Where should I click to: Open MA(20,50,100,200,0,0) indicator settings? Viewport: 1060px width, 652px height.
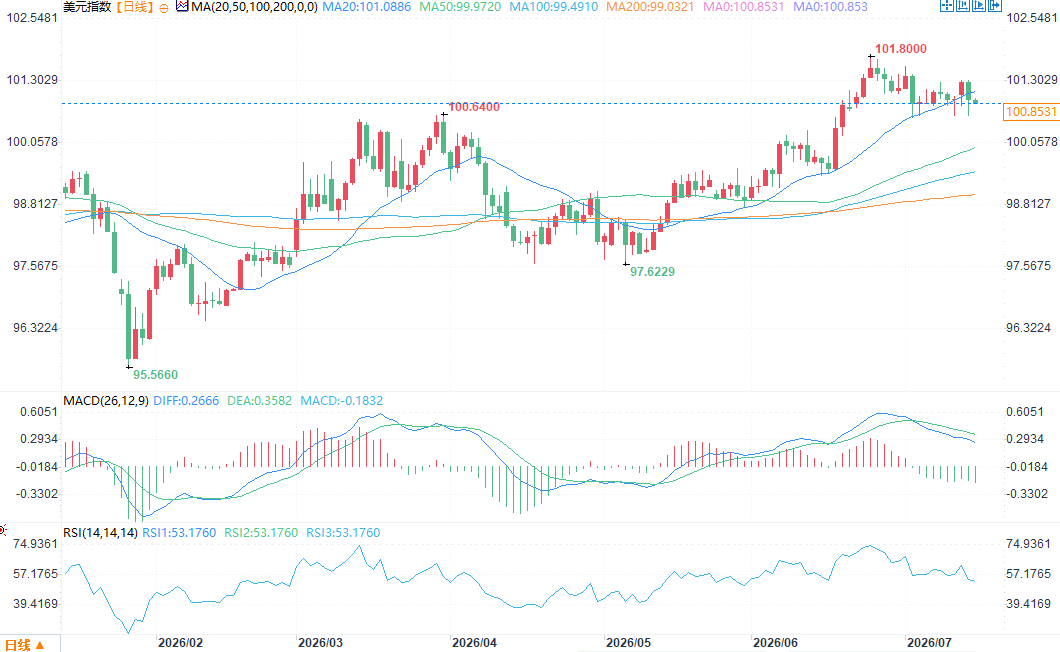[x=254, y=7]
